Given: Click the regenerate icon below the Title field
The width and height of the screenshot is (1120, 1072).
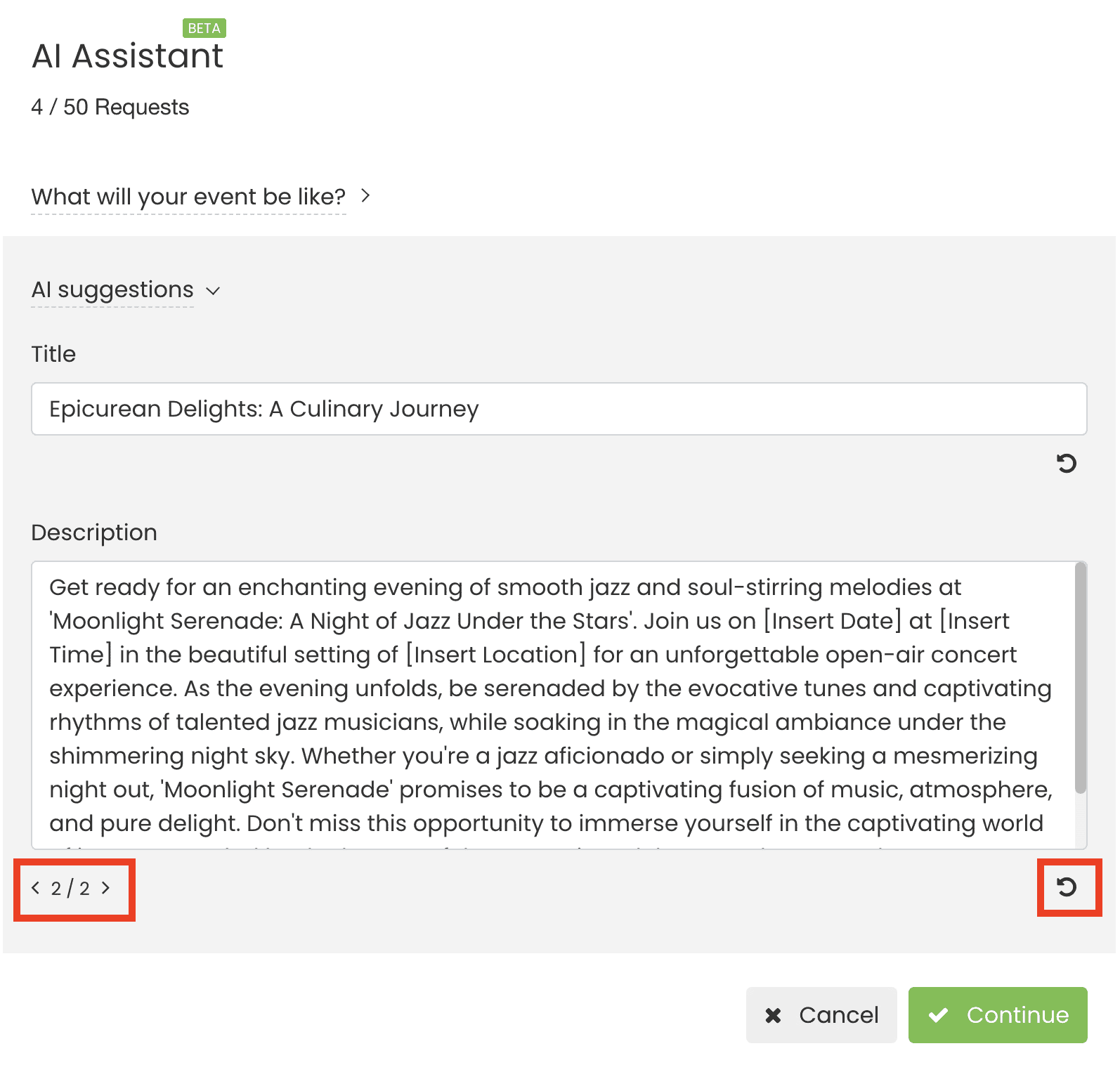Looking at the screenshot, I should [1066, 464].
